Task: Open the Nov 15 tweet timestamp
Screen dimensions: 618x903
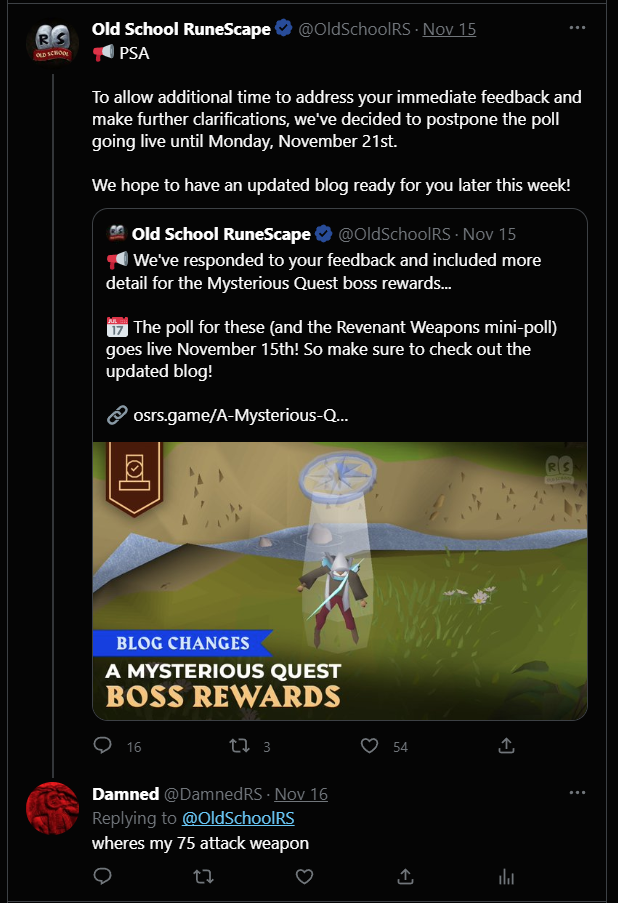Action: point(449,29)
